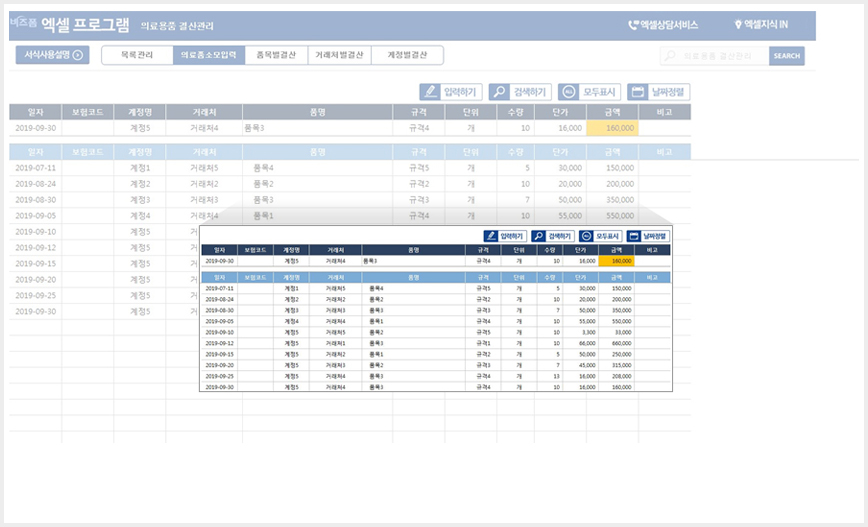Click the magnifier icon on 검색하기 button
This screenshot has height=527, width=868.
pos(499,92)
